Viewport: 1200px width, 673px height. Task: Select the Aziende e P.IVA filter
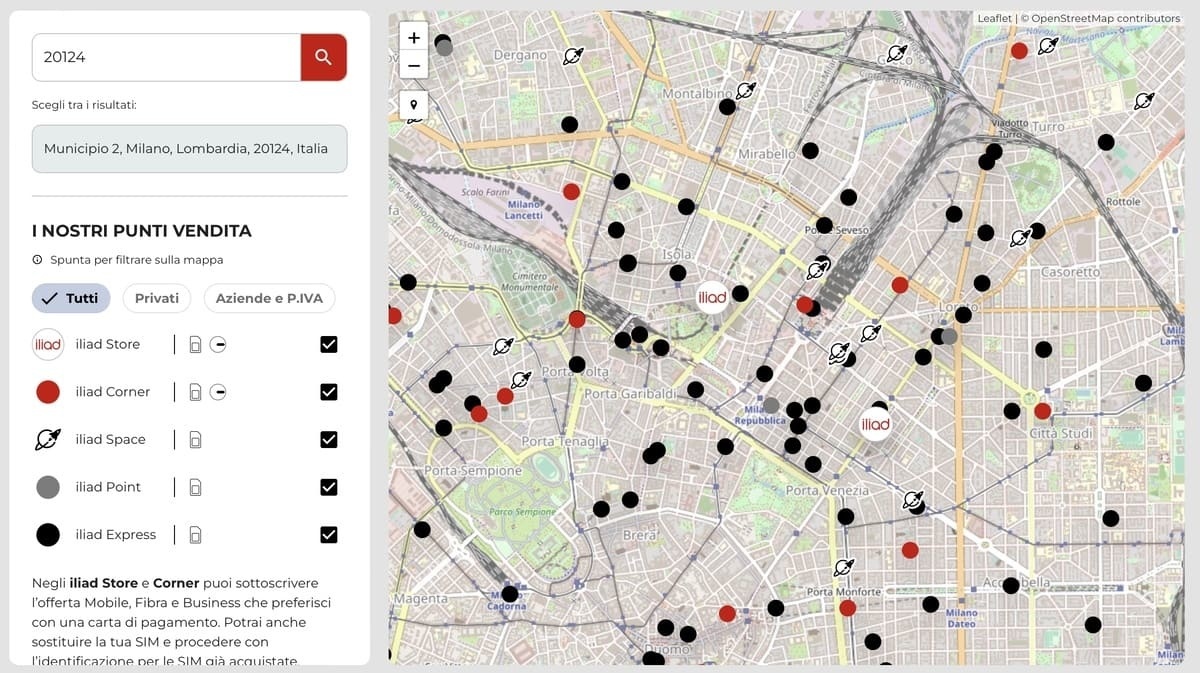269,298
